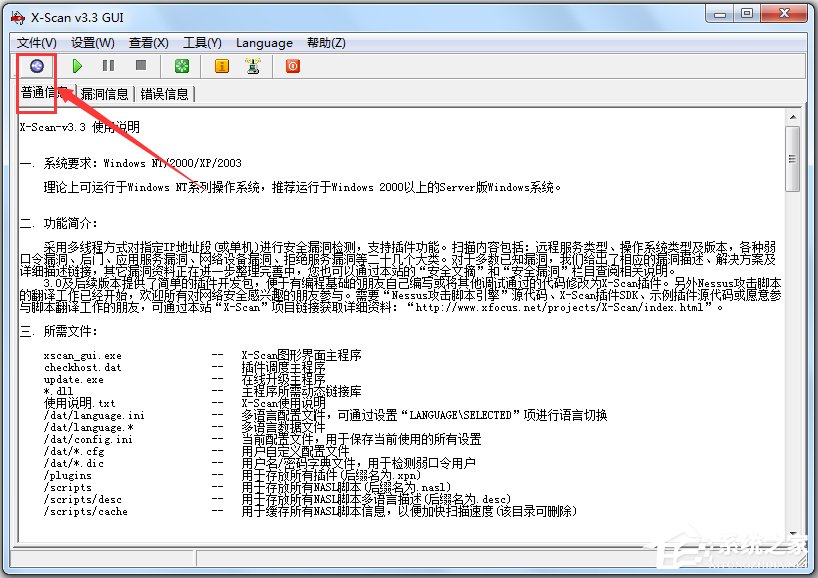Viewport: 818px width, 578px height.
Task: Click the scrollbar down arrow
Action: point(792,533)
